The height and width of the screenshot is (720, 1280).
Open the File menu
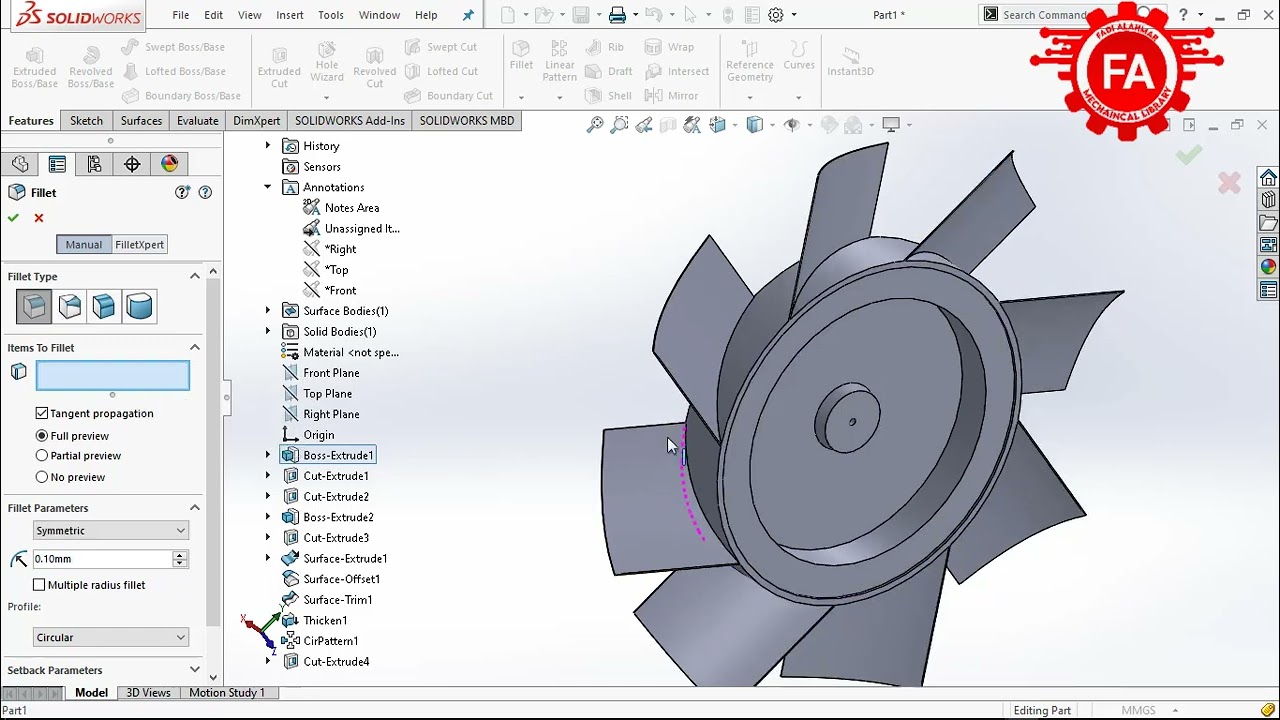[x=180, y=15]
